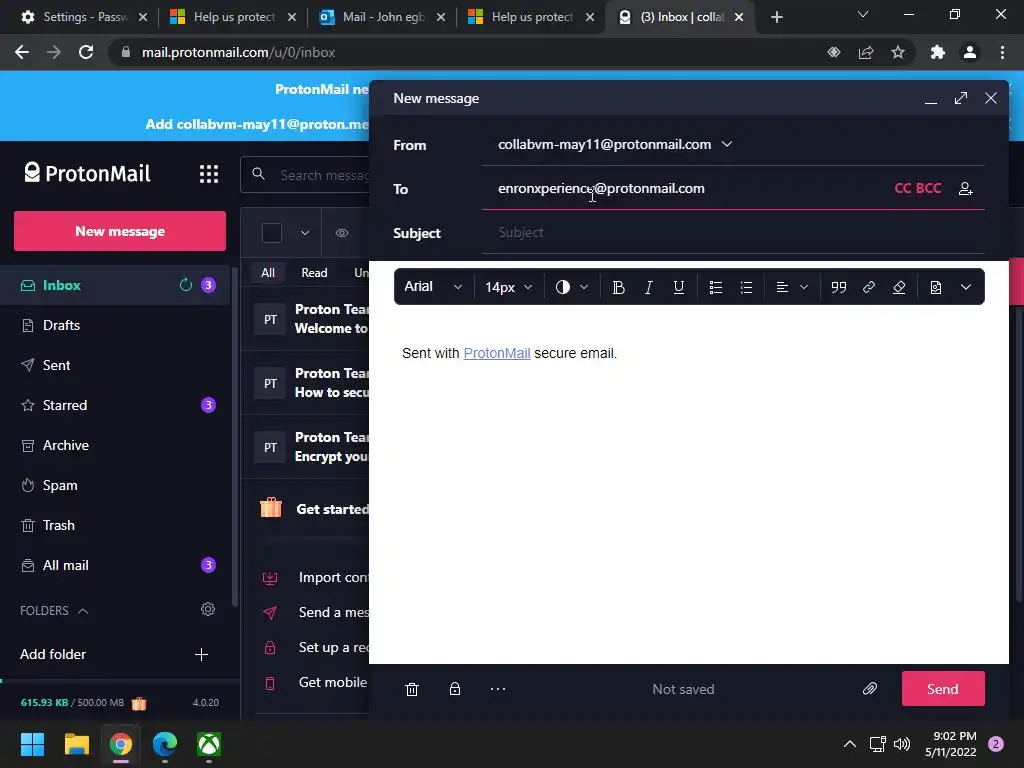This screenshot has width=1024, height=768.
Task: Add CC recipients
Action: point(903,189)
